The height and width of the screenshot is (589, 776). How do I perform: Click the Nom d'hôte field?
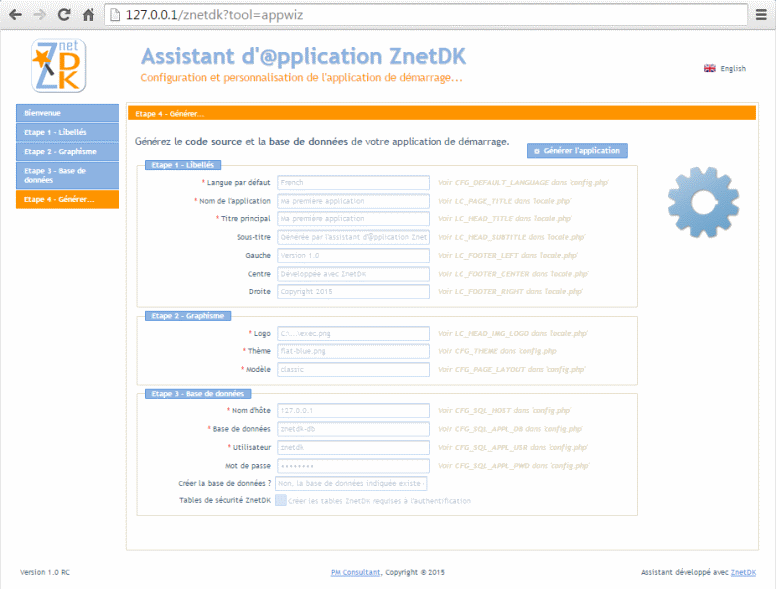[x=353, y=410]
